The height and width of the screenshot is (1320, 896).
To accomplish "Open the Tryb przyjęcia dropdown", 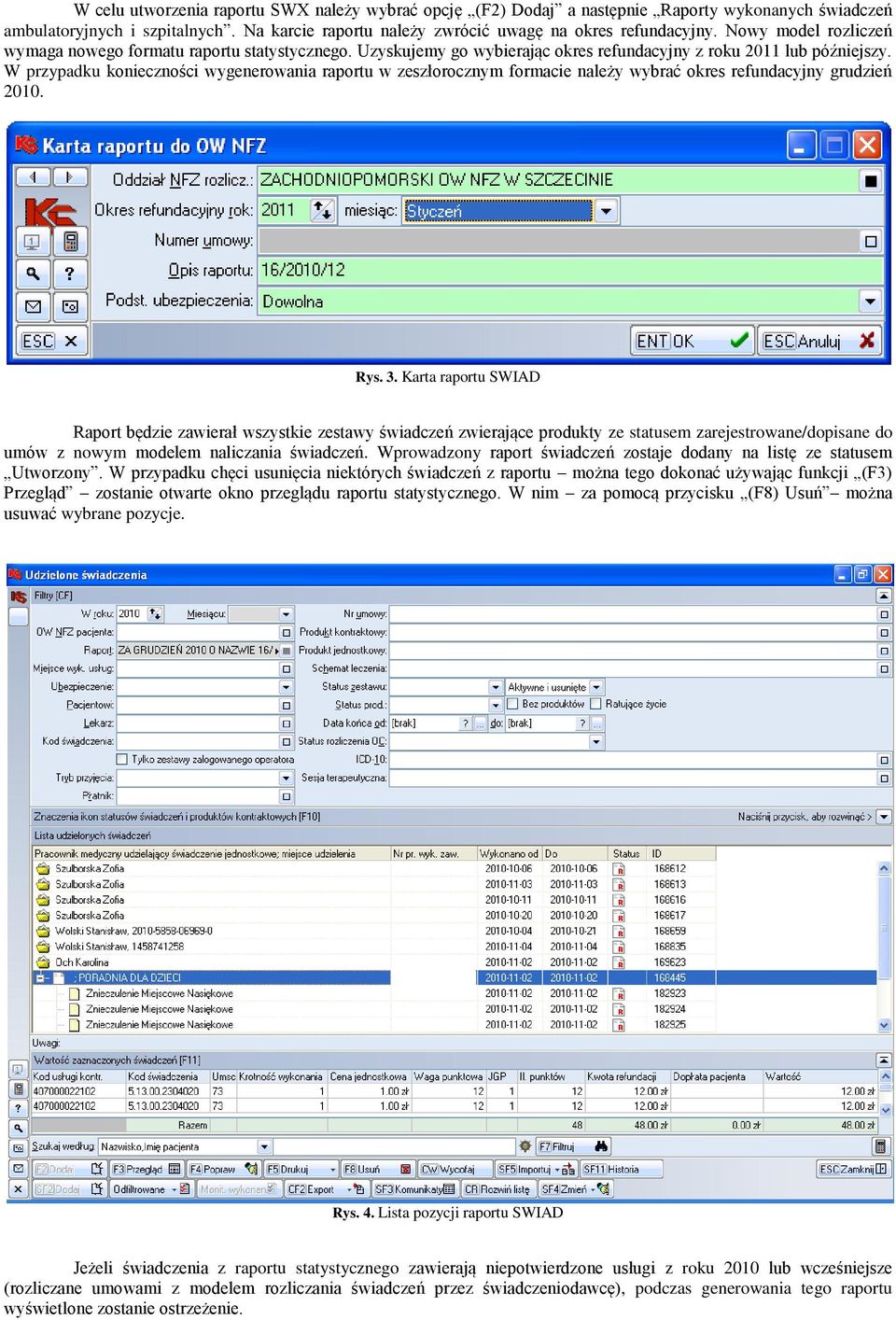I will pos(287,778).
